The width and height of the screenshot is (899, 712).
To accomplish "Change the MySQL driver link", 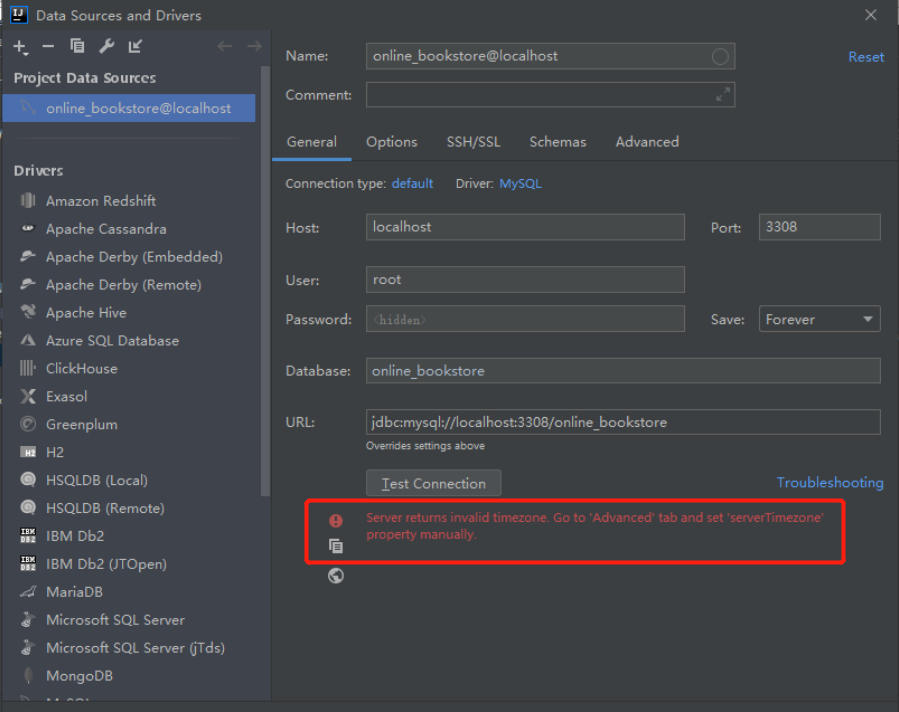I will [x=520, y=183].
